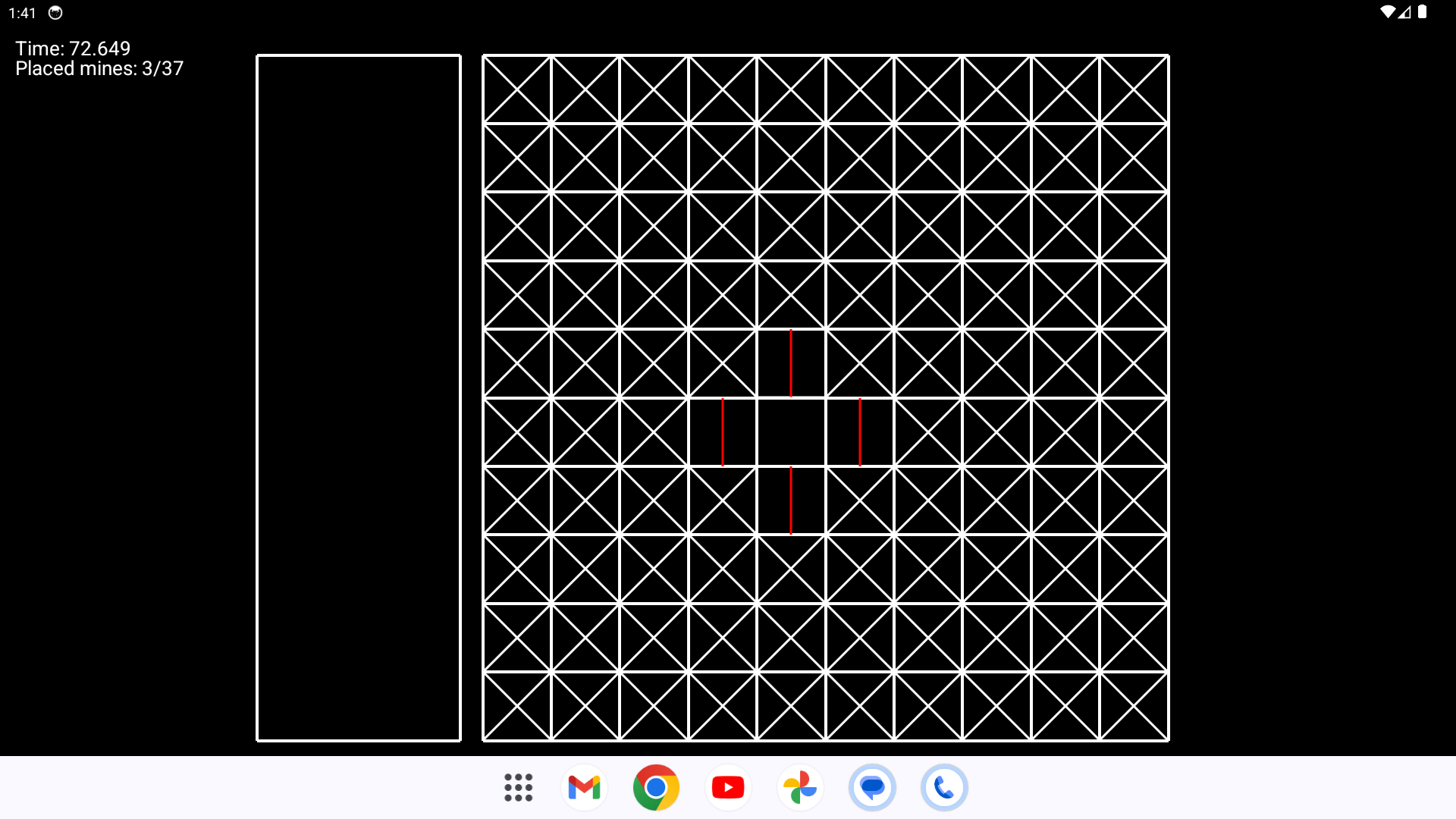Click revealed cell below the empty center
The width and height of the screenshot is (1456, 819).
pyautogui.click(x=791, y=500)
